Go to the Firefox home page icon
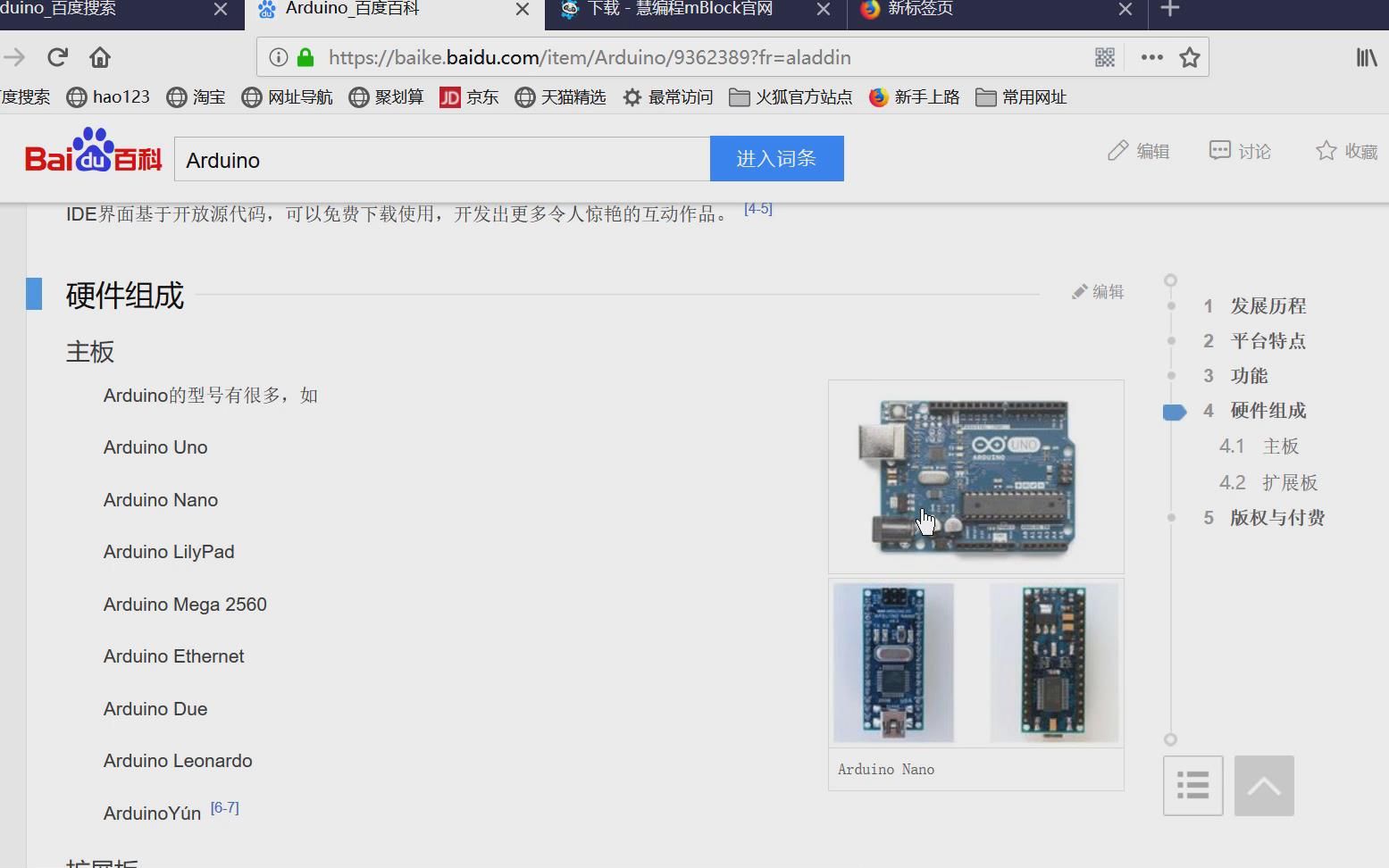Viewport: 1389px width, 868px height. tap(100, 57)
